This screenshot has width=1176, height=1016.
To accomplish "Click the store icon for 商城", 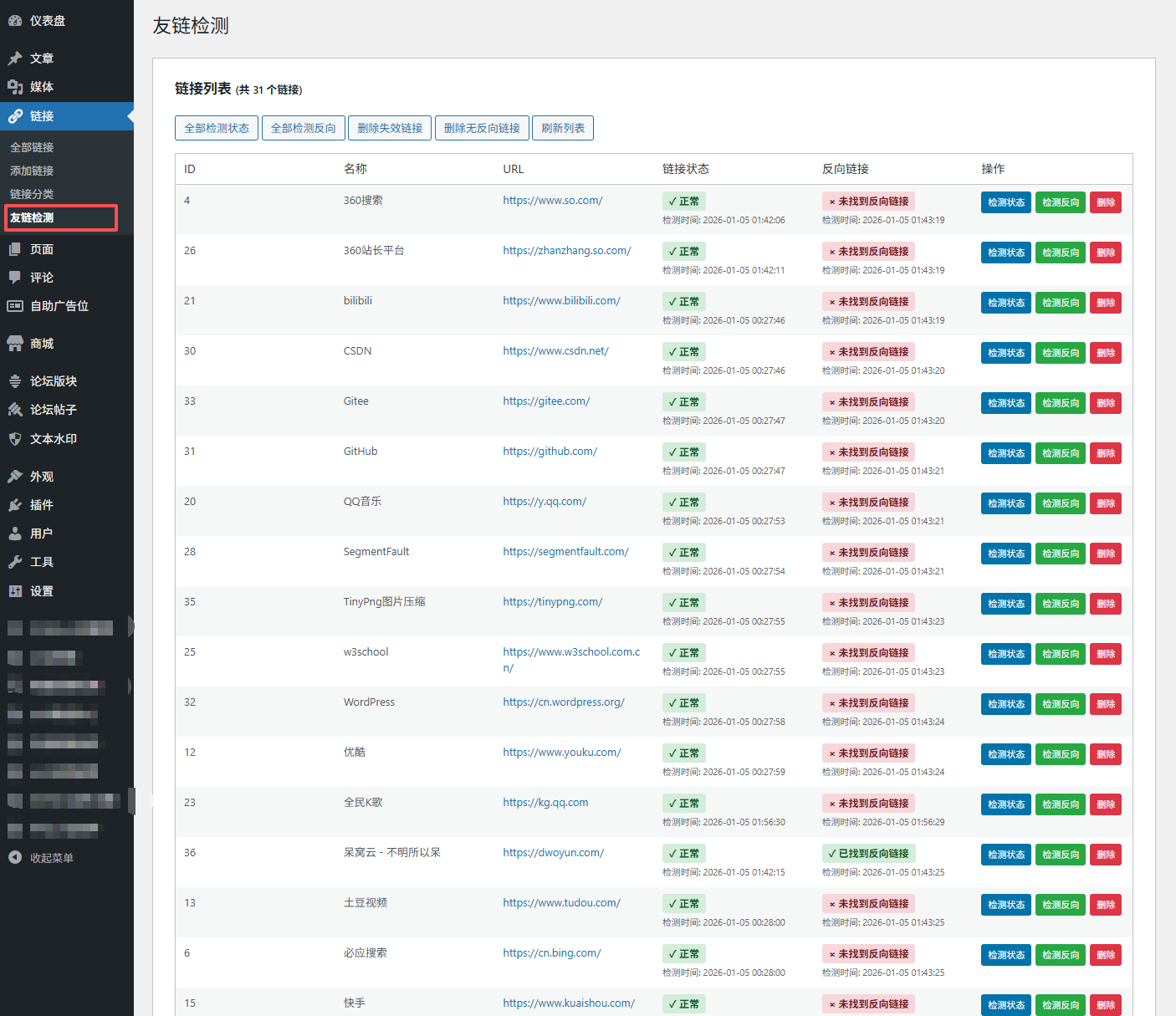I will [x=15, y=344].
